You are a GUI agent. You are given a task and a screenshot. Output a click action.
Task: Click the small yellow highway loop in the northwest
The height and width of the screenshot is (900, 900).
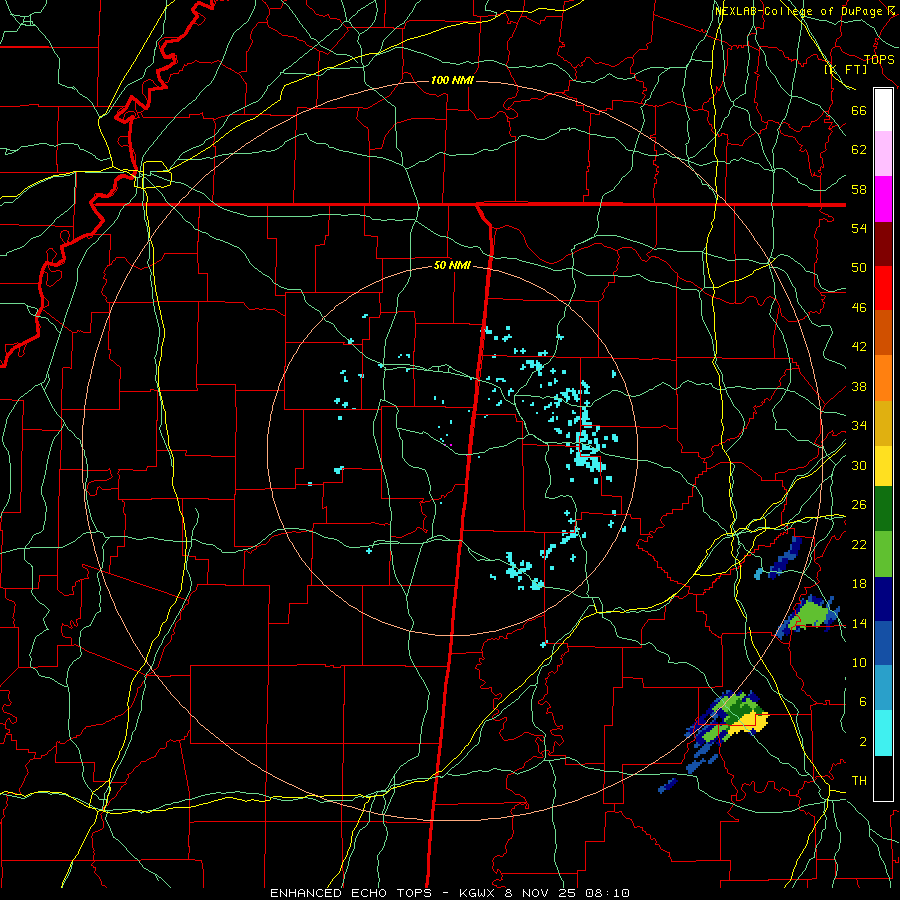click(x=153, y=174)
